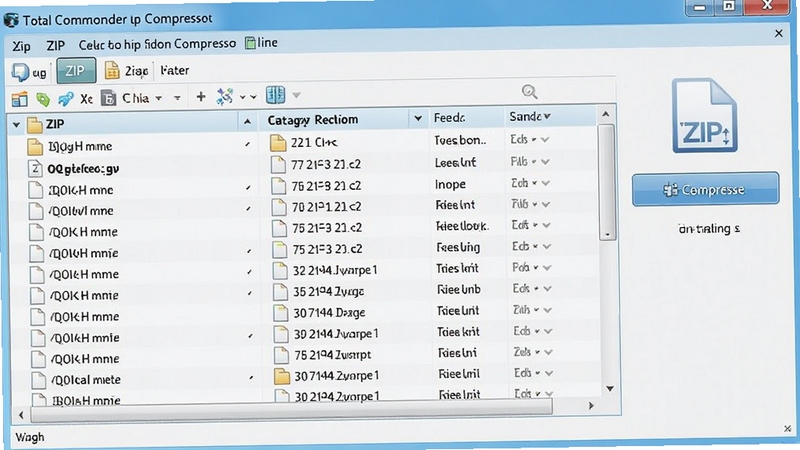Image resolution: width=800 pixels, height=450 pixels.
Task: Click horizontal scrollbar right arrow
Action: [x=591, y=406]
